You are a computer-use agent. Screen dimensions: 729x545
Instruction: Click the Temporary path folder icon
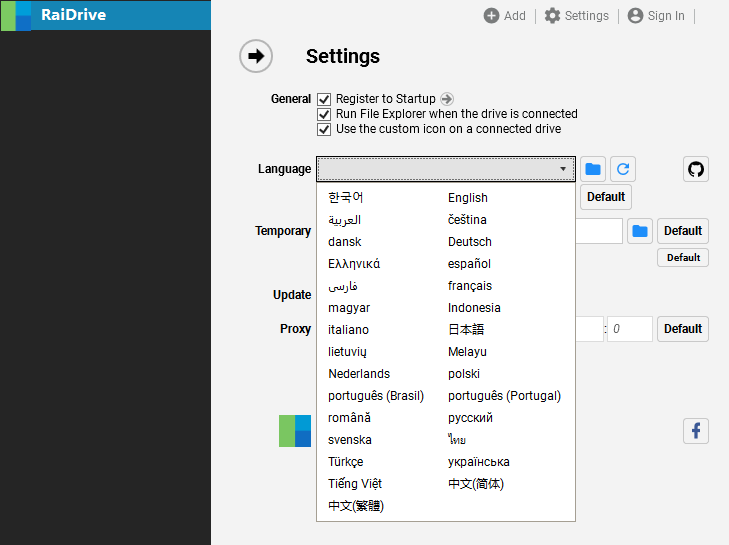(x=640, y=231)
